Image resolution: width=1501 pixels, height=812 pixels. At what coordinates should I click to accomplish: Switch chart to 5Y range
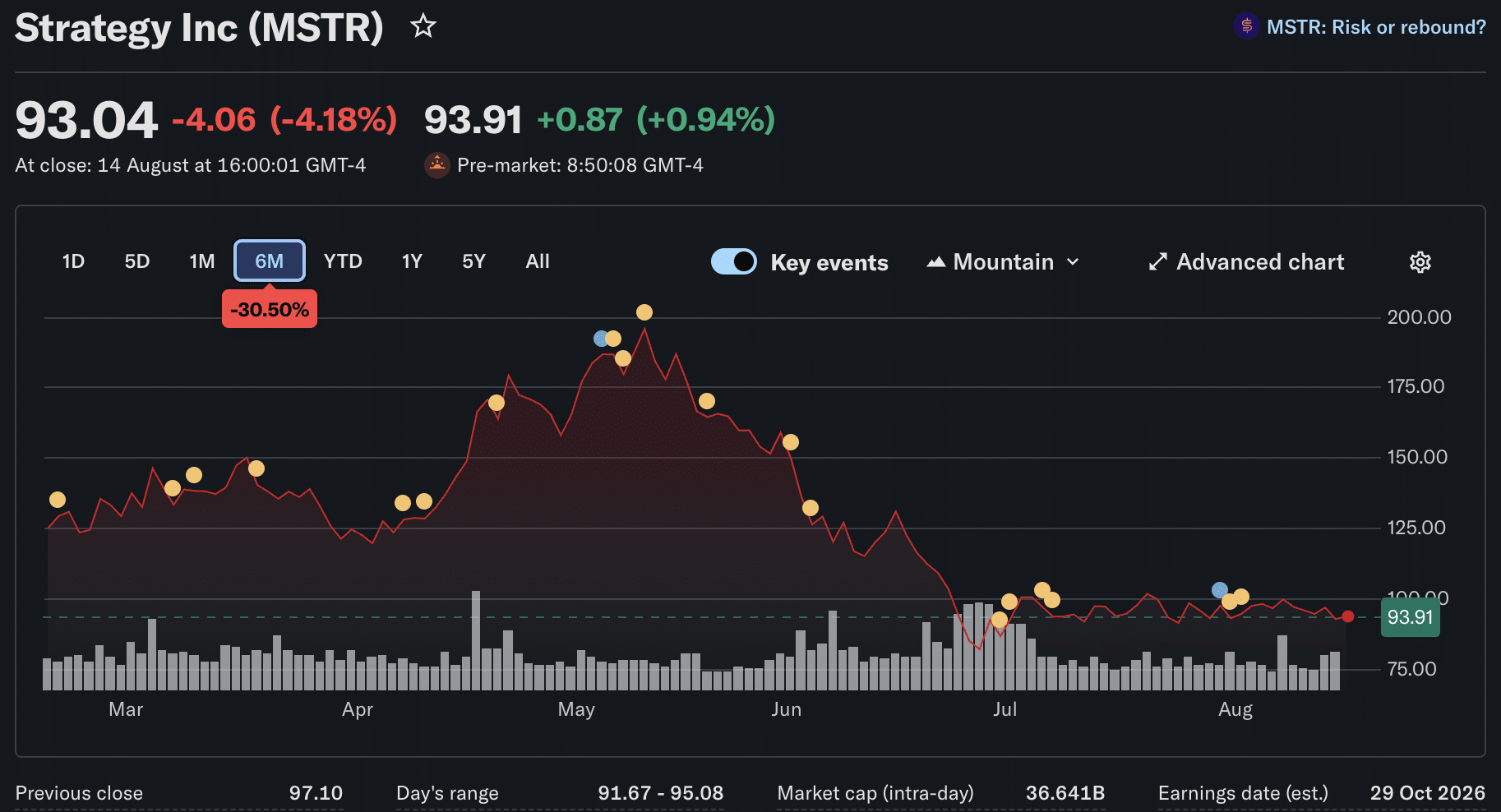tap(474, 261)
